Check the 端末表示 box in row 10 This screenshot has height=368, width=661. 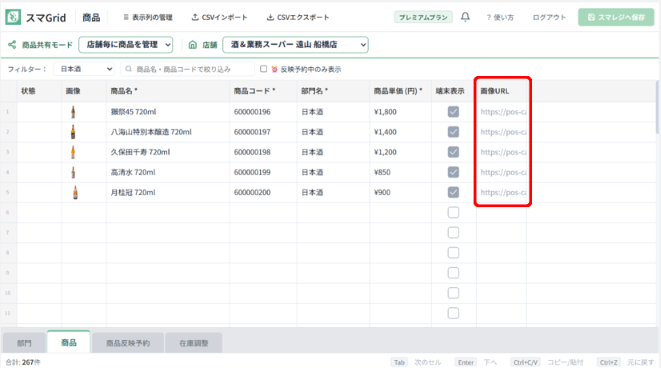coord(453,293)
